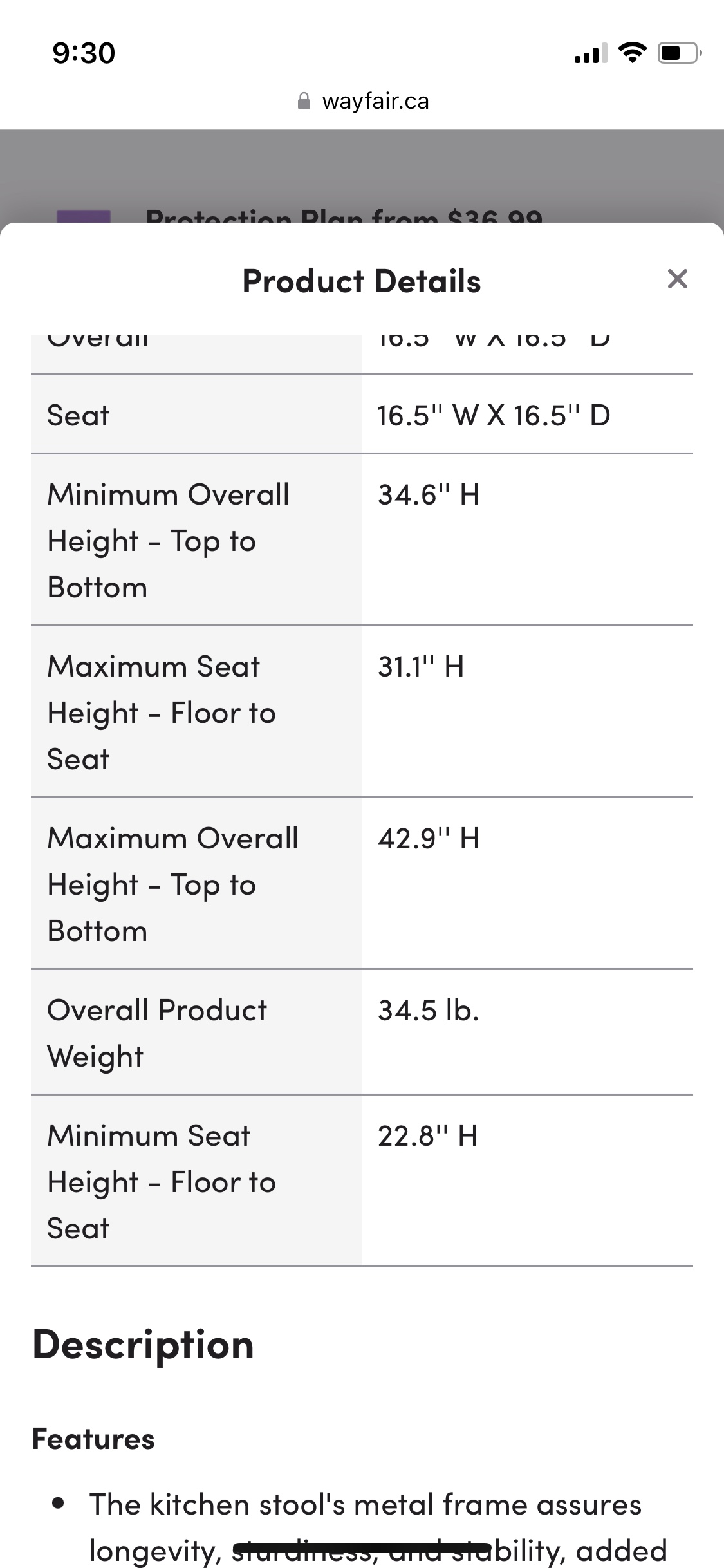Close the Product Details panel
Screen dimensions: 724x1568
coord(677,279)
